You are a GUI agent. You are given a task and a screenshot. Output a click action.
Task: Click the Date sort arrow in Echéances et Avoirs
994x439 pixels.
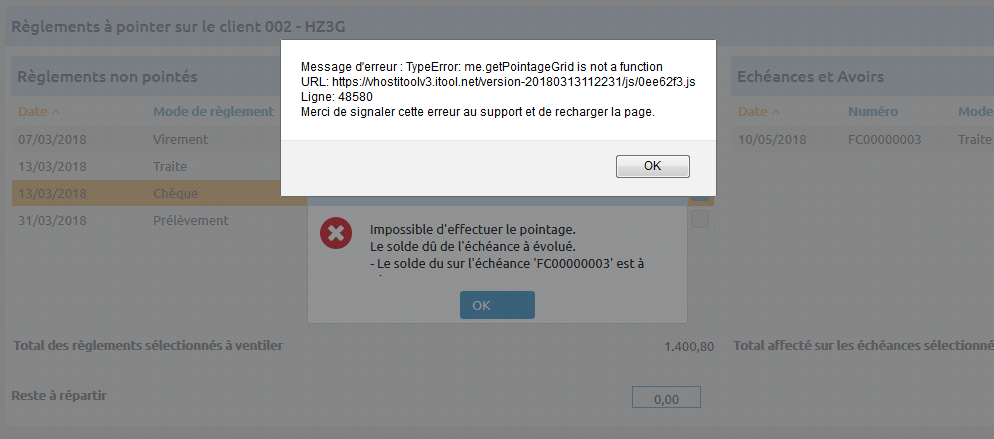775,112
